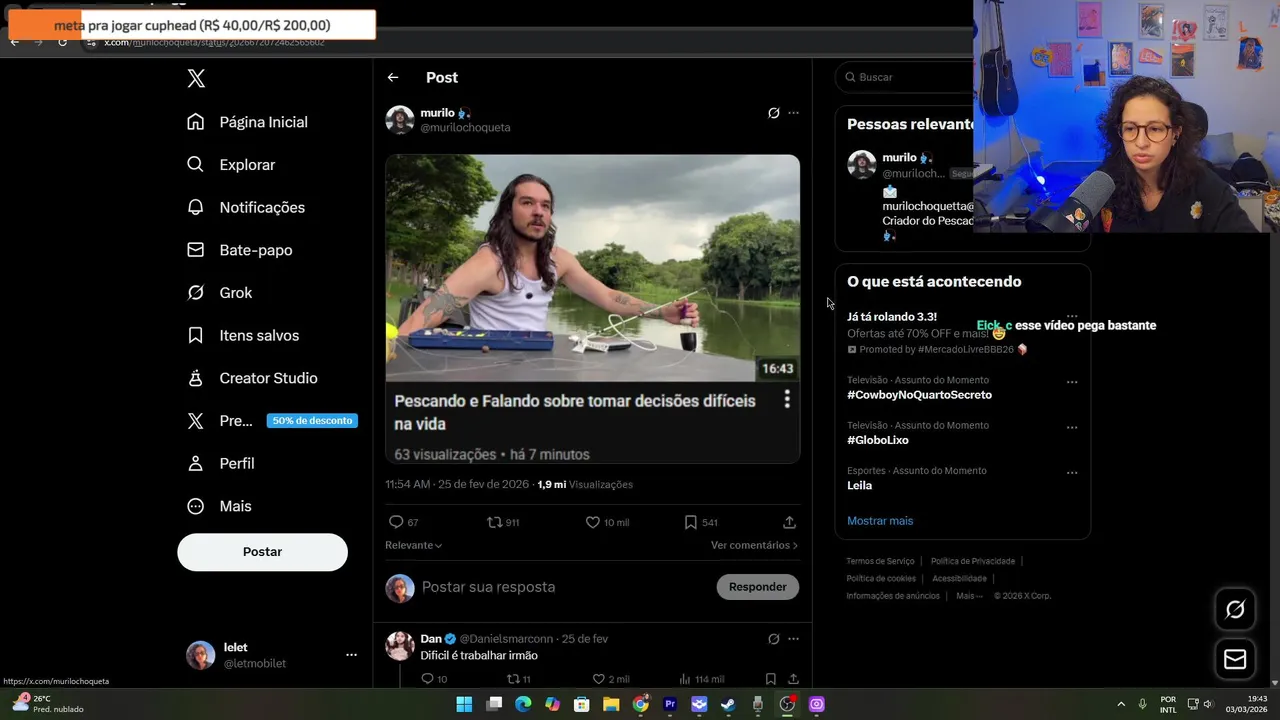Image resolution: width=1280 pixels, height=720 pixels.
Task: Open more options on murilo's post
Action: tap(793, 113)
